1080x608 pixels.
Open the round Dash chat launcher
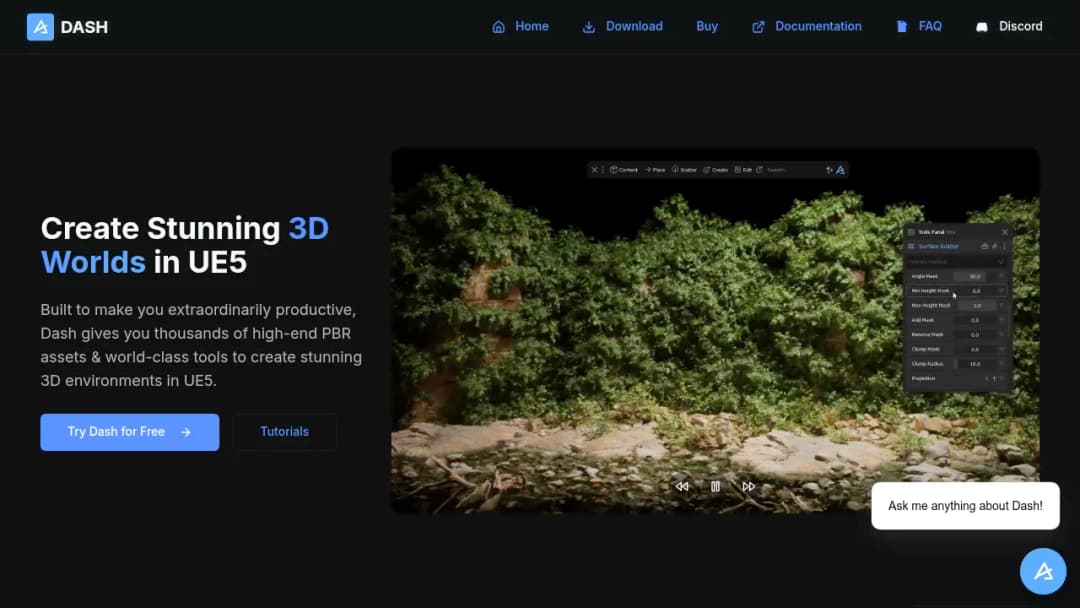click(1043, 571)
